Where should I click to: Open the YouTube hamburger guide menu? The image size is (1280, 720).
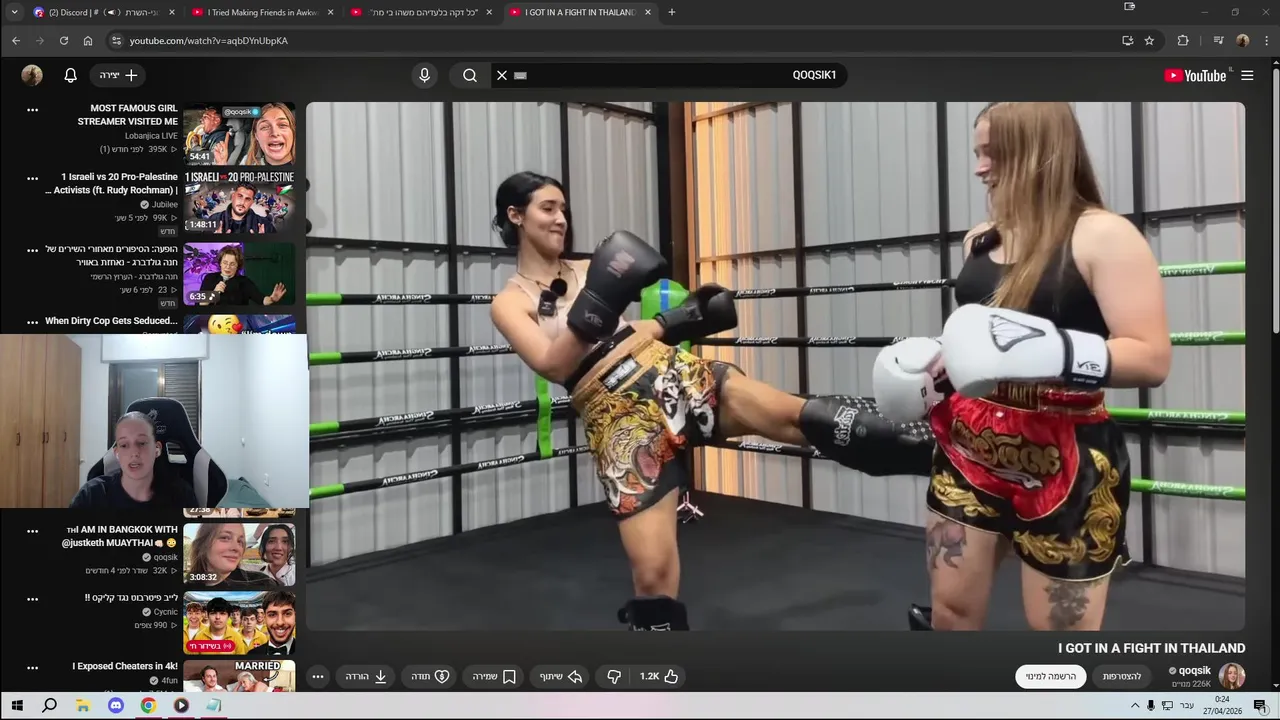point(1247,75)
